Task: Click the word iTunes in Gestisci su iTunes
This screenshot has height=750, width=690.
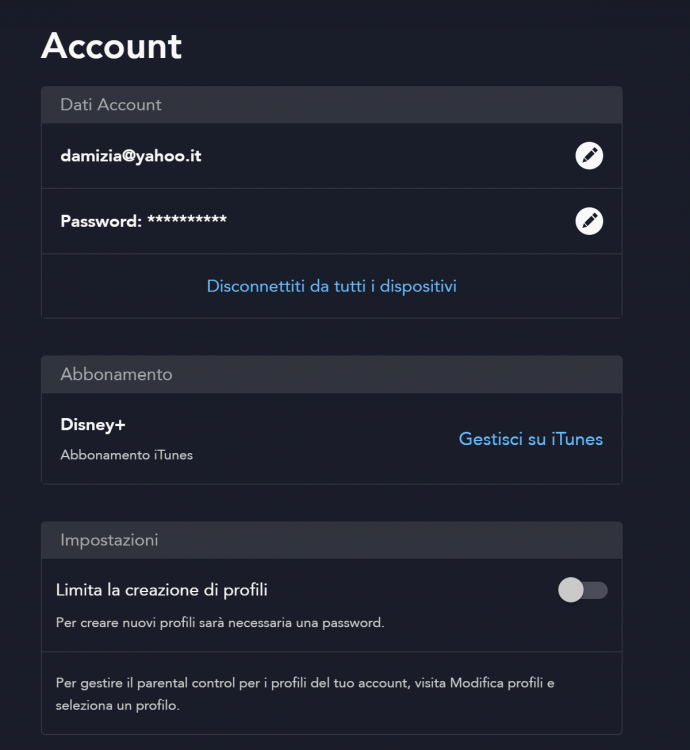Action: click(578, 438)
